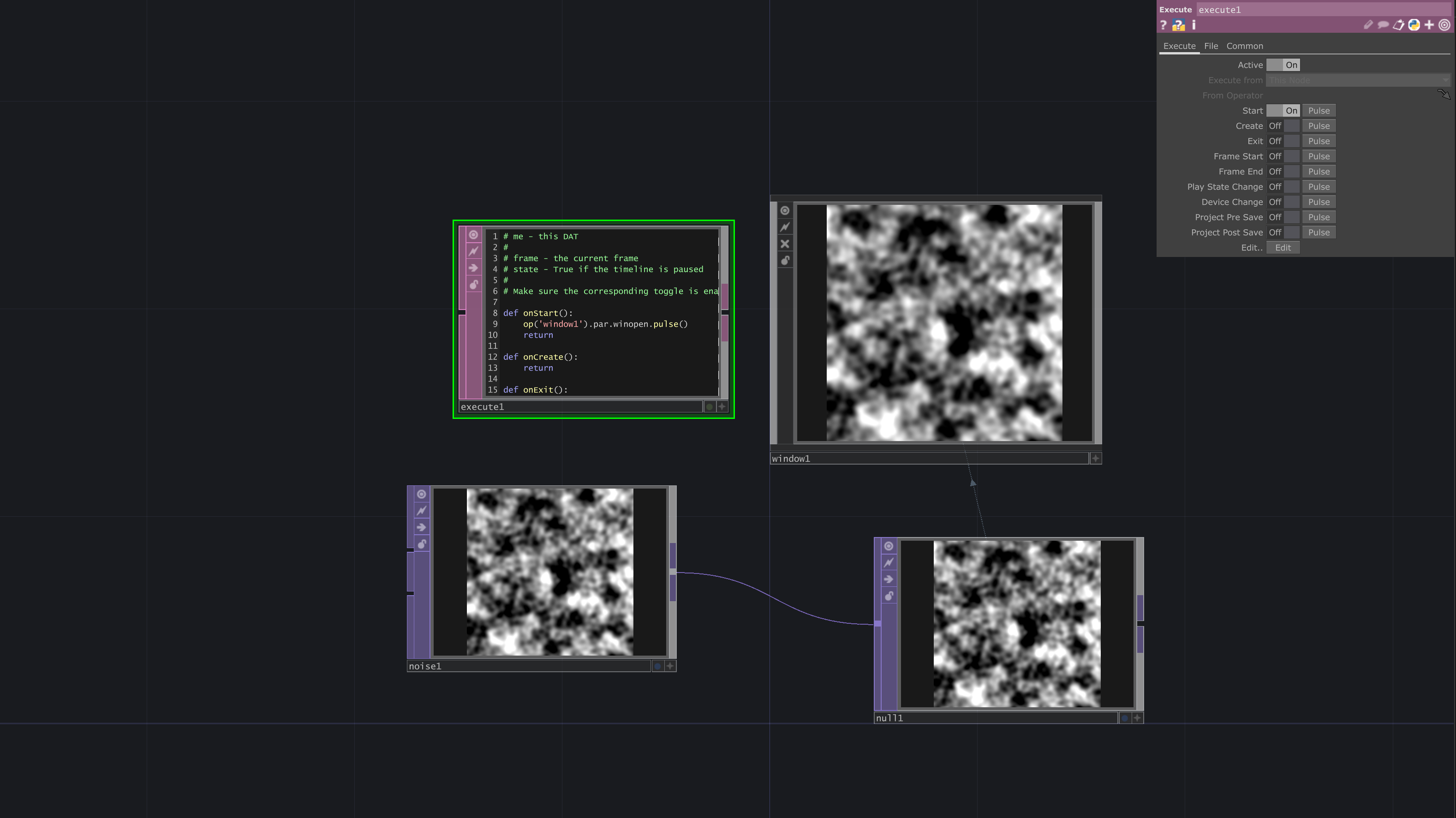The image size is (1456, 818).
Task: Toggle display flag dot on execute1 node
Action: tap(710, 406)
